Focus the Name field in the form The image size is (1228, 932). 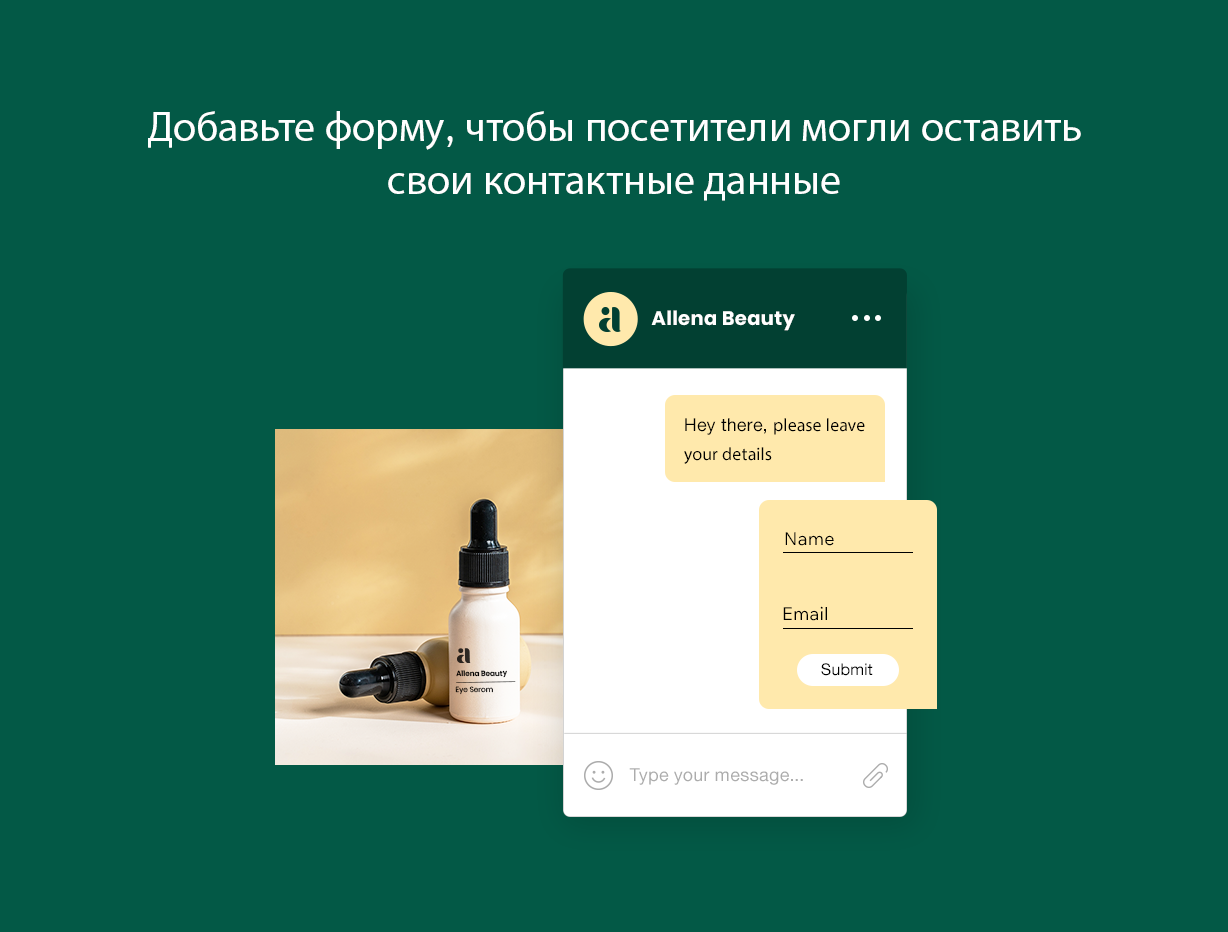click(x=847, y=540)
